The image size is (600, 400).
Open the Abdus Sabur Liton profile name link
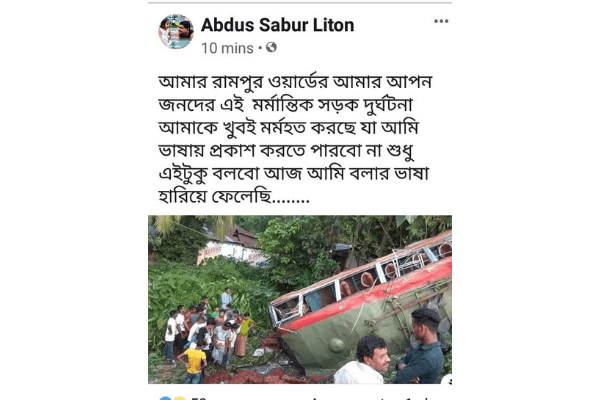(277, 25)
